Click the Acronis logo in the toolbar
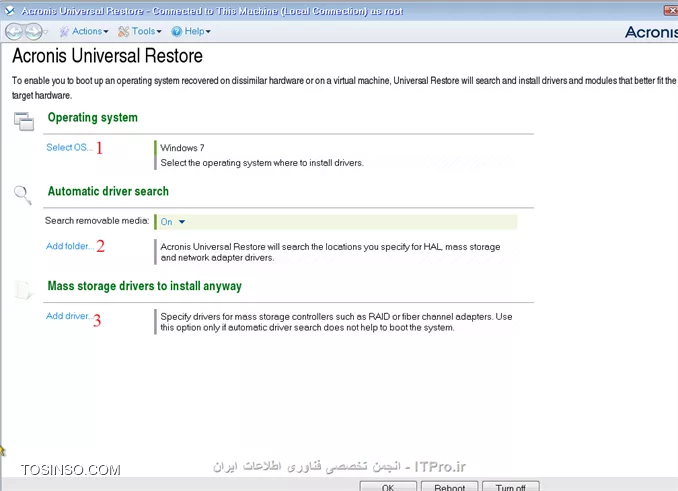678x491 pixels. tap(651, 32)
